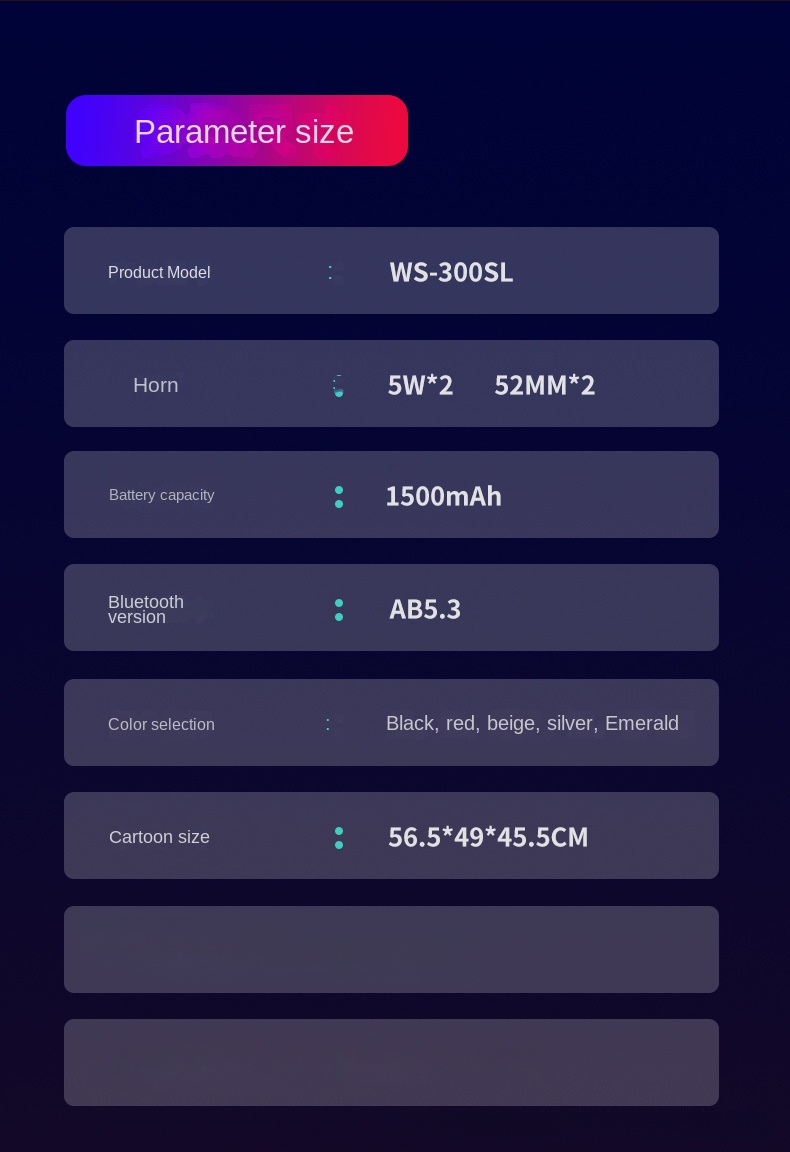Viewport: 790px width, 1152px height.
Task: Click the WS-300SL model value
Action: coord(451,272)
